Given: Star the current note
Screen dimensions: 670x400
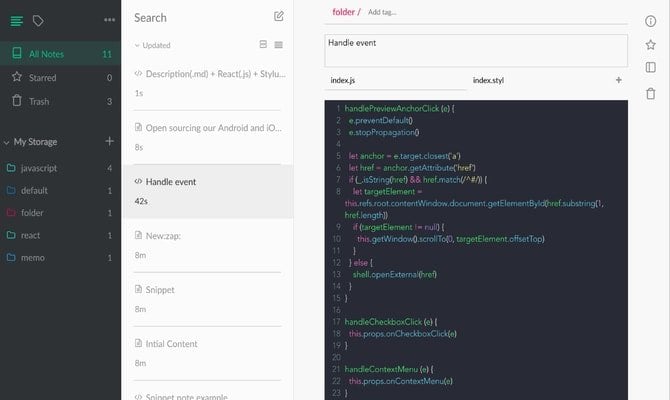Looking at the screenshot, I should click(650, 44).
